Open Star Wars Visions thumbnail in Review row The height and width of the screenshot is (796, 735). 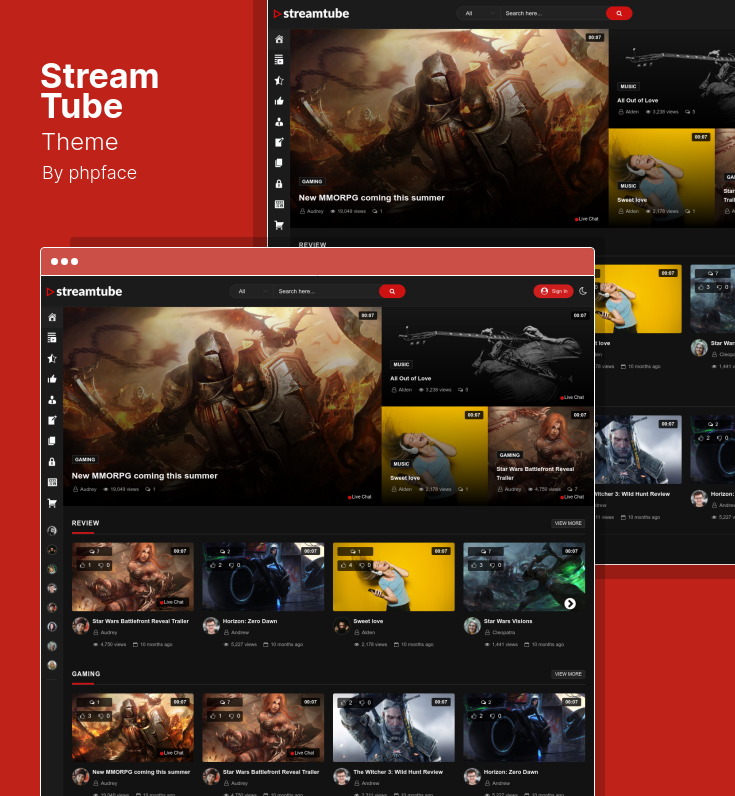click(x=524, y=577)
